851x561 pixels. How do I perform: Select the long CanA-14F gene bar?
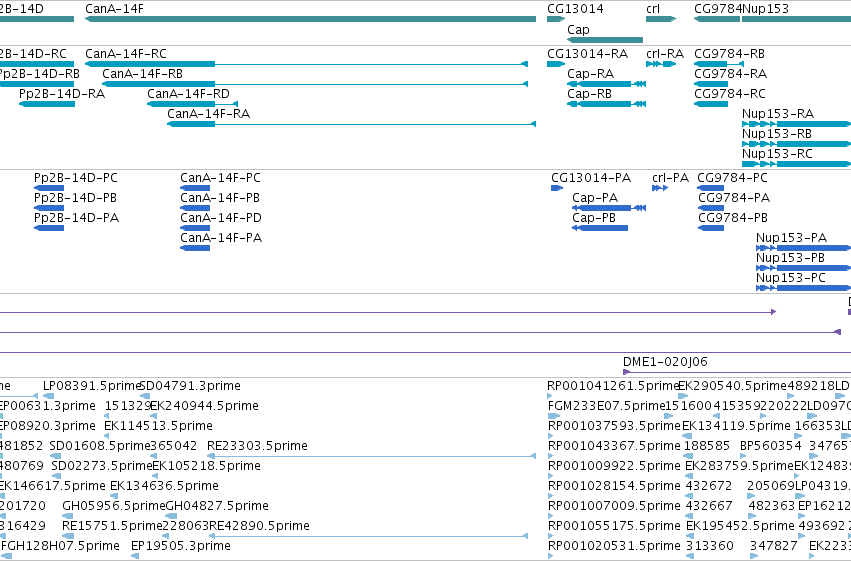click(310, 19)
